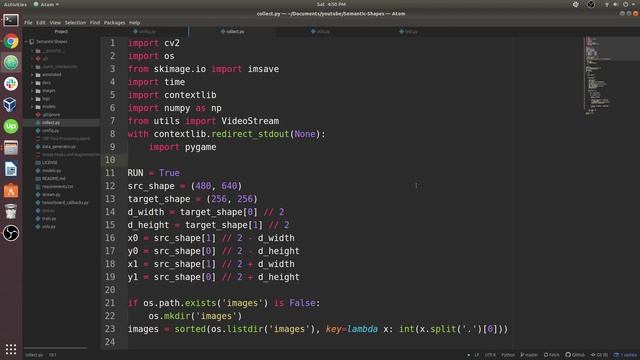Open models.py in the project tree
Image resolution: width=640 pixels, height=360 pixels.
51,171
